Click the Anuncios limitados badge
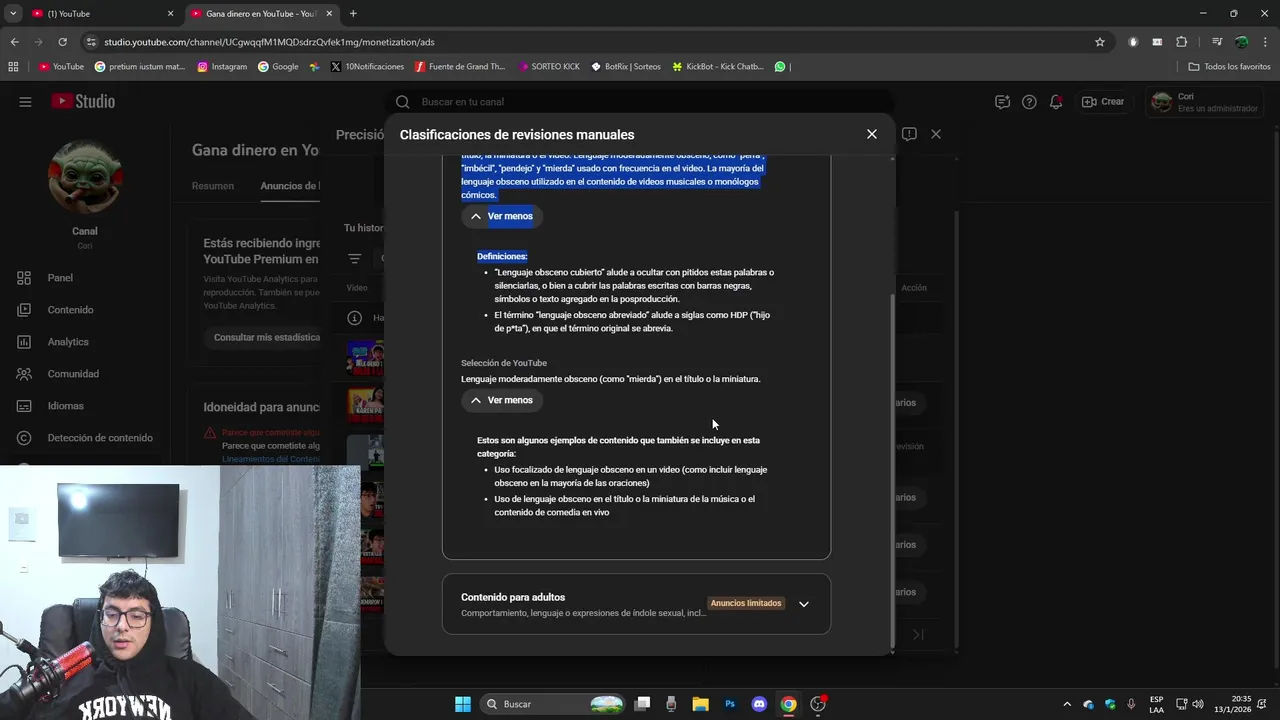Viewport: 1280px width, 720px height. (x=746, y=603)
